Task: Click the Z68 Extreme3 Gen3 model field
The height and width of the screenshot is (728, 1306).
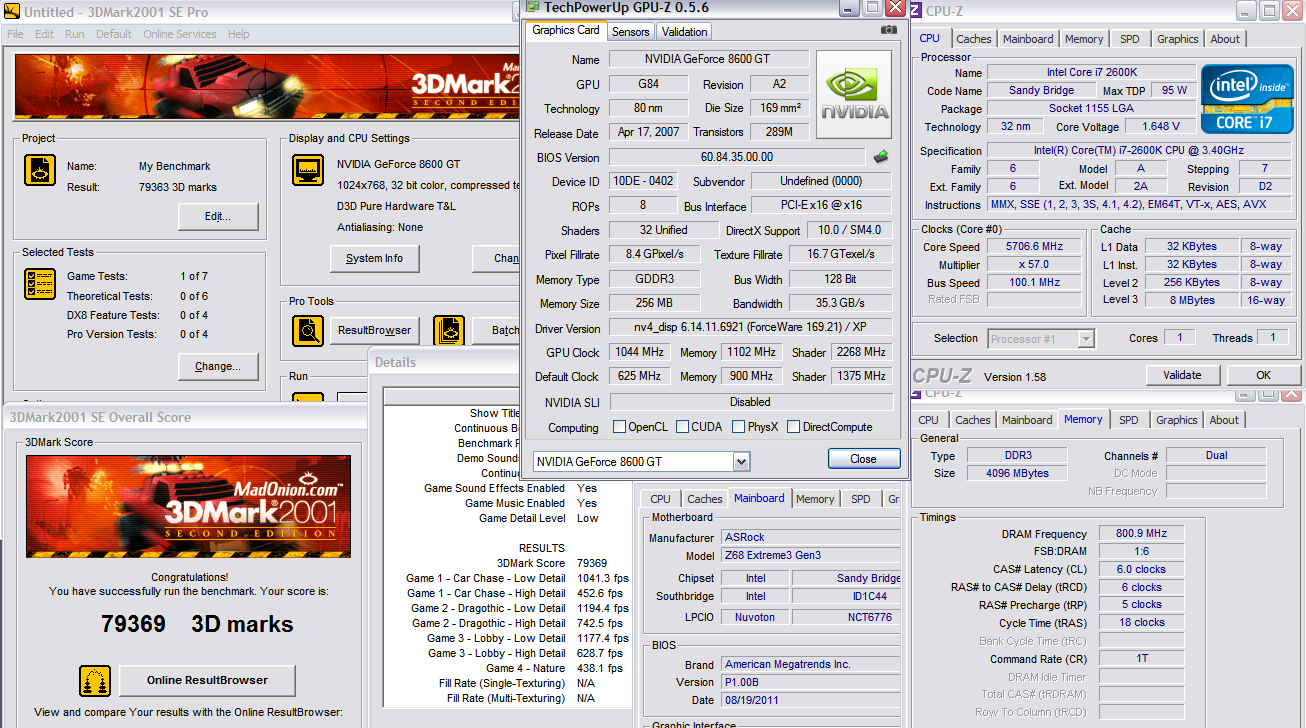Action: pyautogui.click(x=810, y=555)
